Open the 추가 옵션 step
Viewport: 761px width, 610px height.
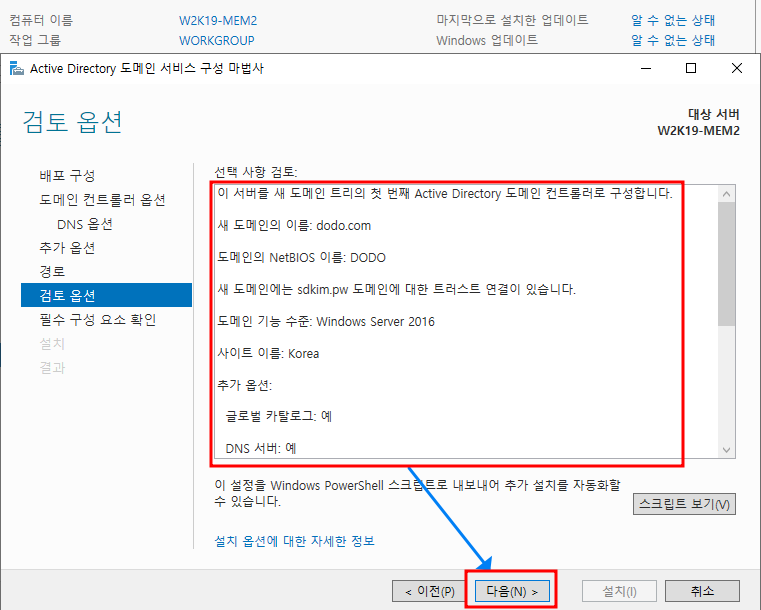point(67,247)
